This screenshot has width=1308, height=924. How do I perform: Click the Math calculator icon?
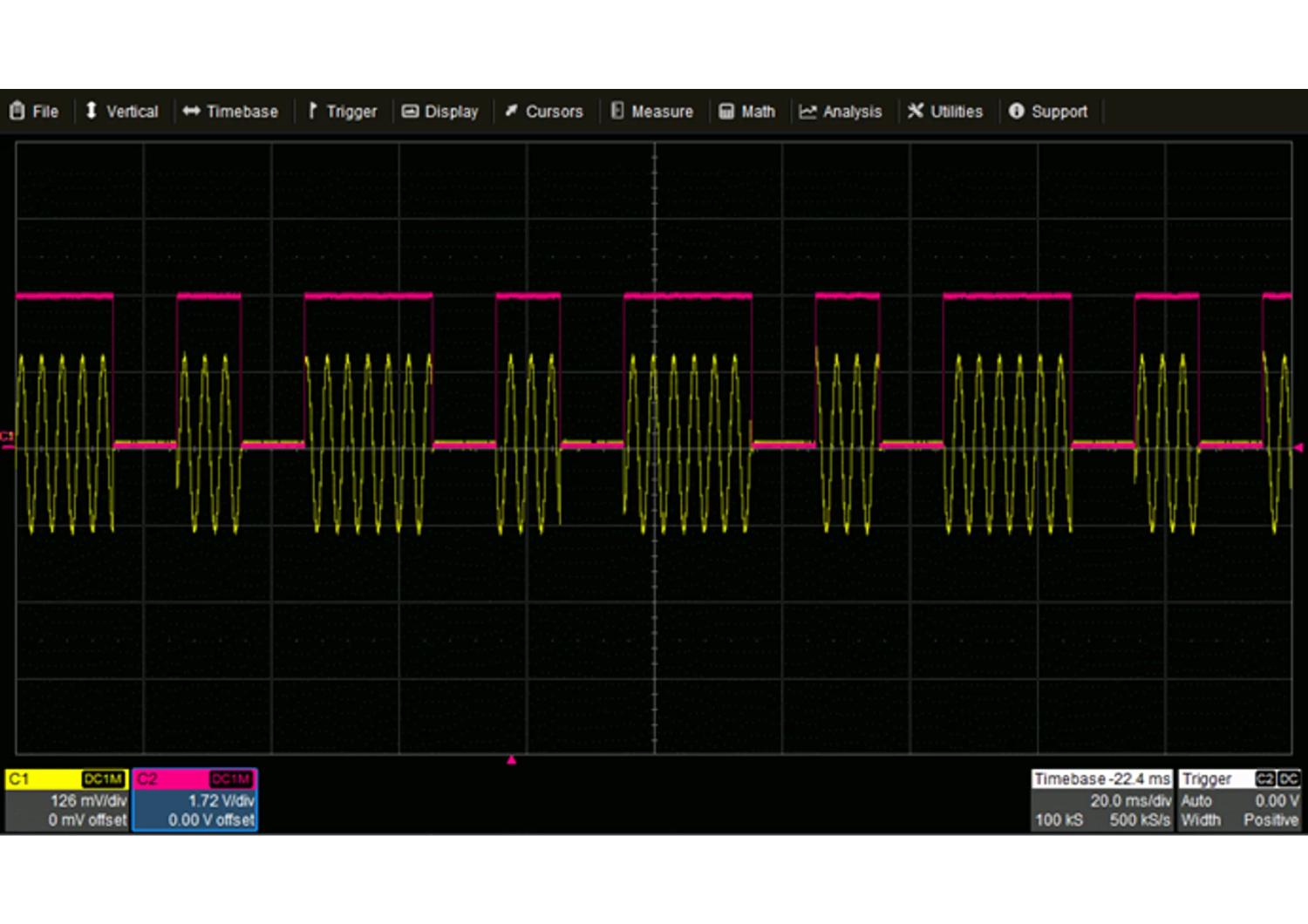pos(726,112)
